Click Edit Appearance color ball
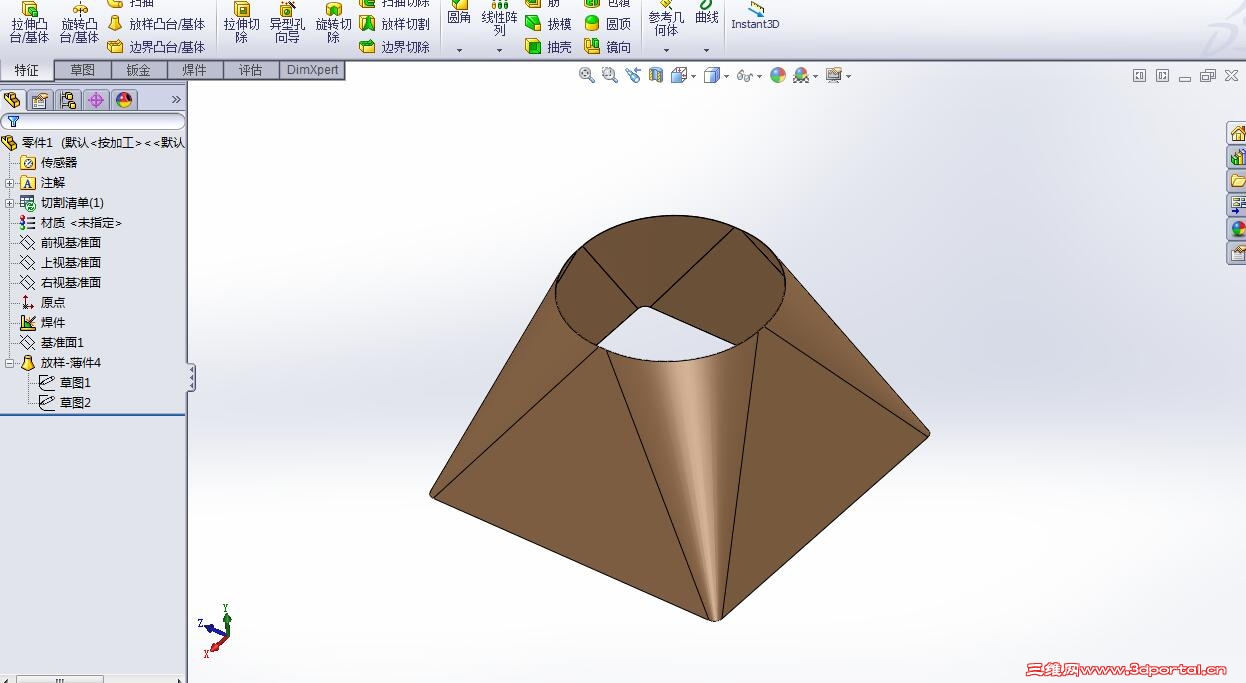1246x683 pixels. click(x=778, y=75)
